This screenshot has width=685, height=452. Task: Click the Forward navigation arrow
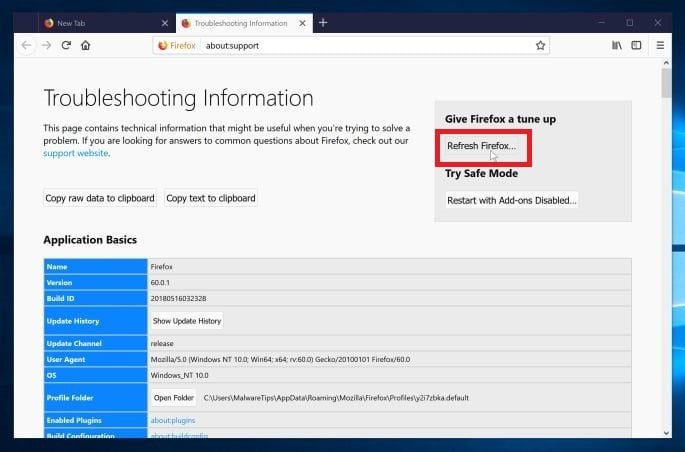(x=46, y=45)
